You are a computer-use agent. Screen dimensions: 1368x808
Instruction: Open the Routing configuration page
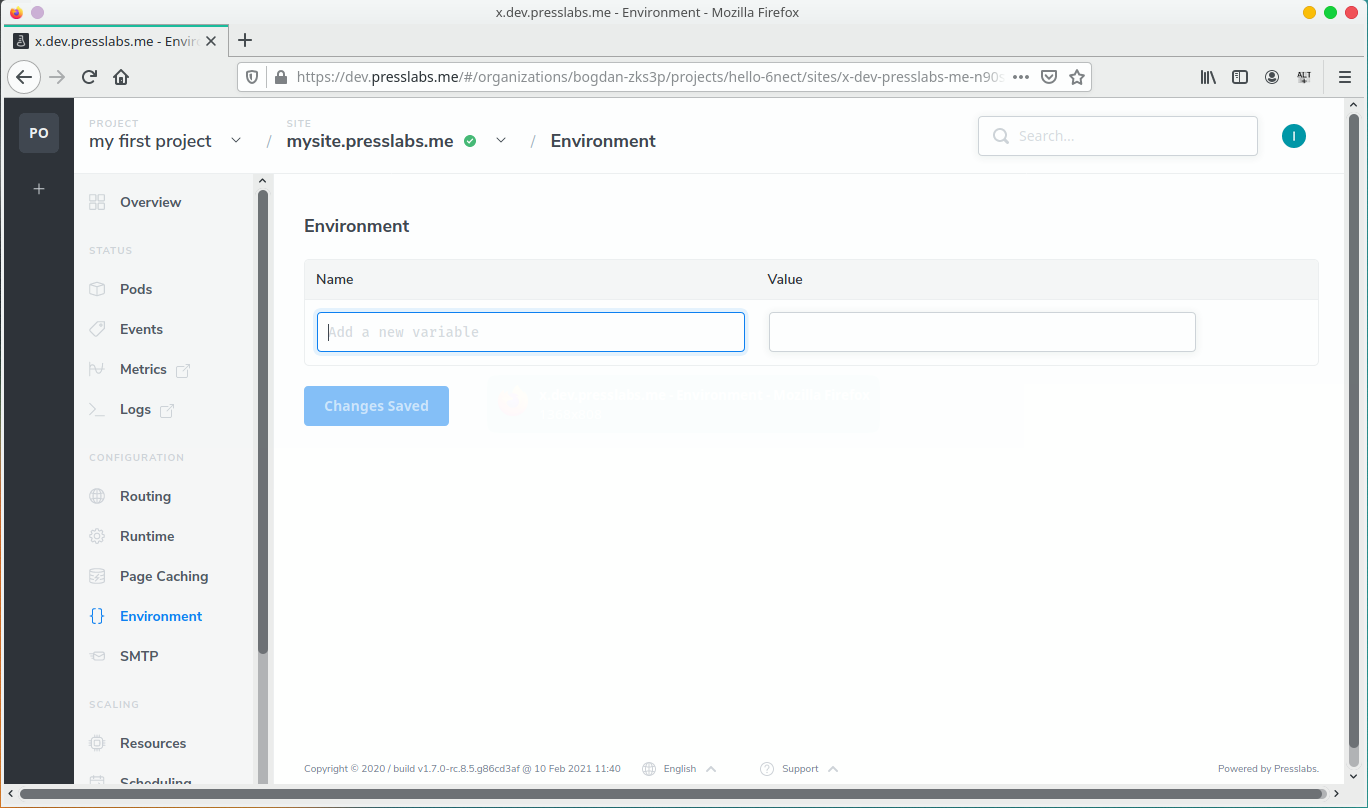click(x=145, y=496)
